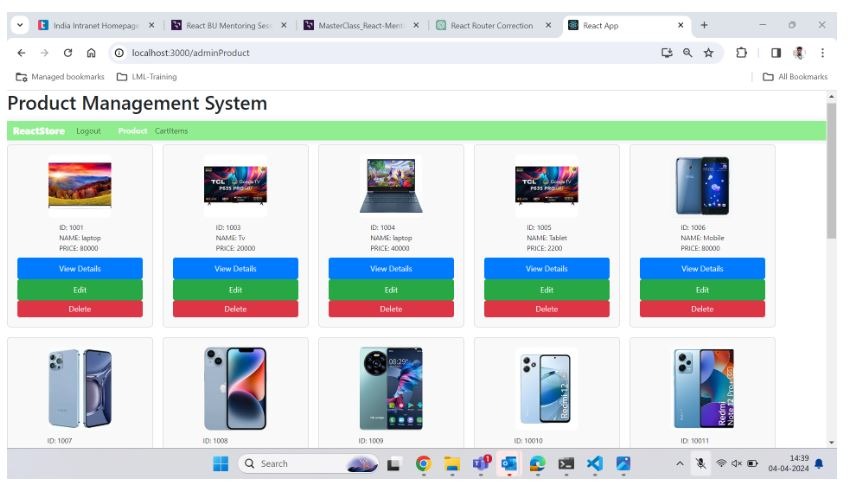Viewport: 860px width, 504px height.
Task: Delete product ID 1003 Tv
Action: (x=236, y=310)
